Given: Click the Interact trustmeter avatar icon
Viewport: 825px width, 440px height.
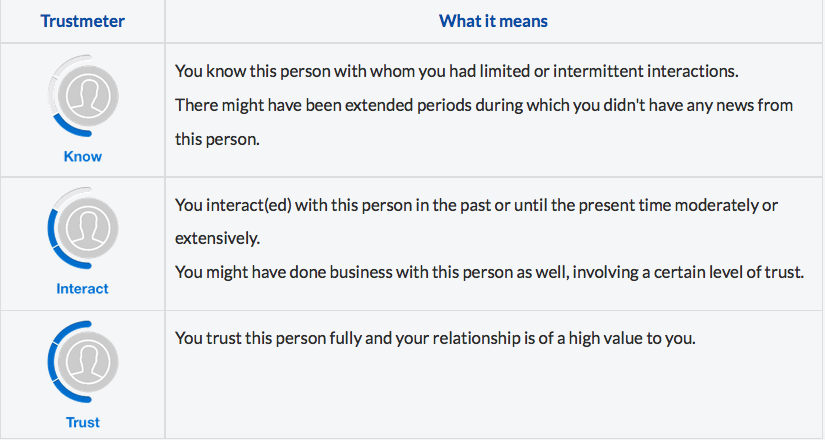Looking at the screenshot, I should [88, 228].
